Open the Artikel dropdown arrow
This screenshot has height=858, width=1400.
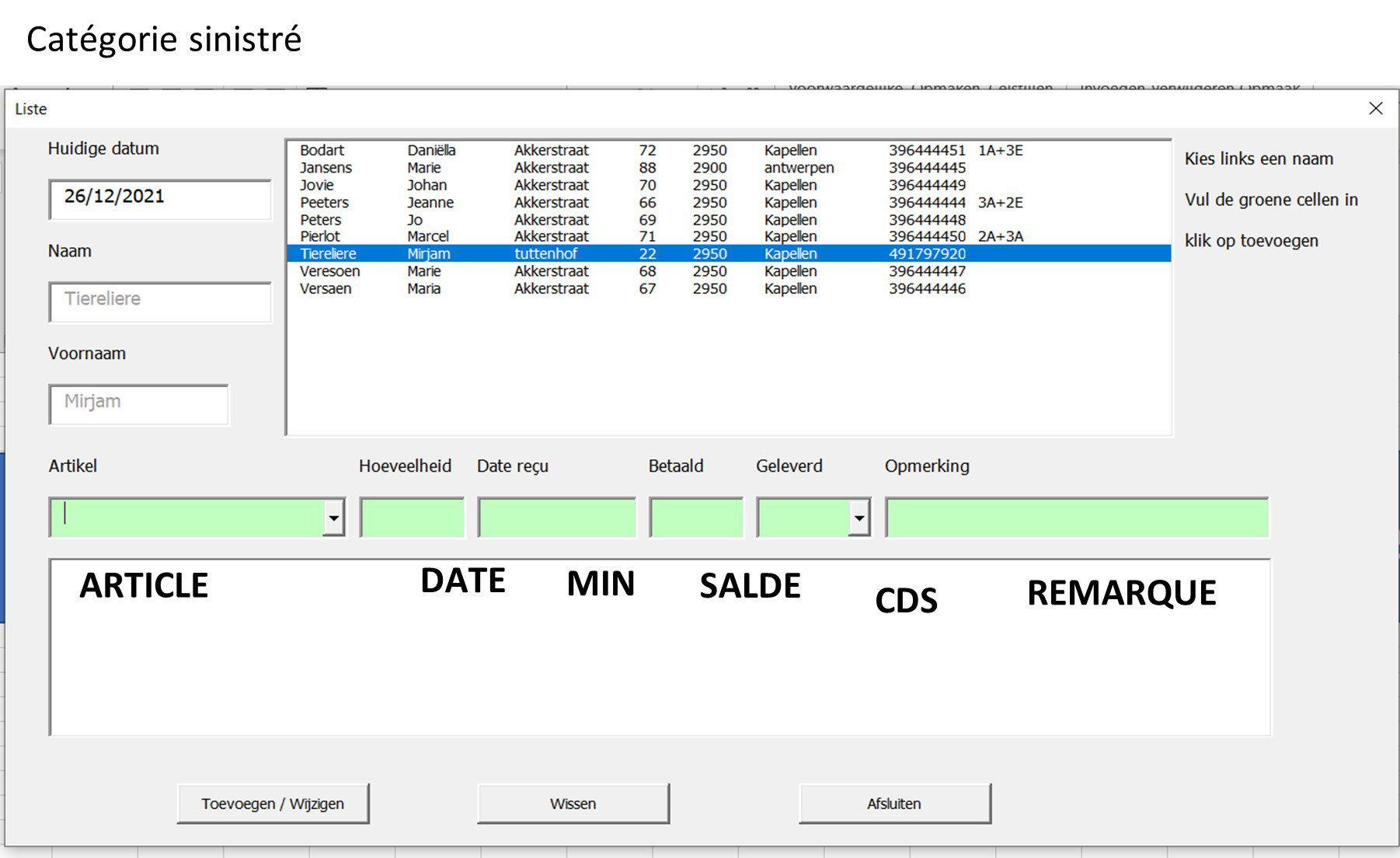334,518
